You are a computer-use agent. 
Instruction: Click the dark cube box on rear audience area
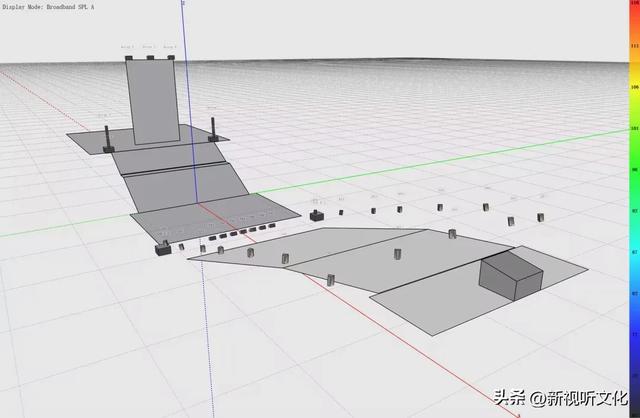[x=510, y=275]
